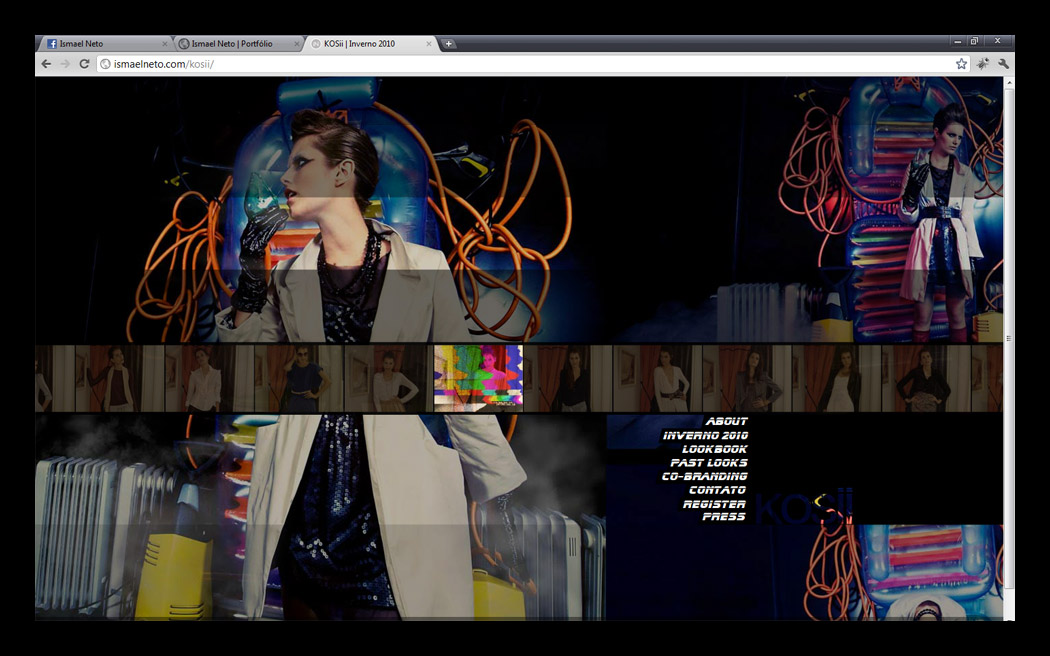Bookmark this page with the star icon
The image size is (1050, 656).
coord(962,64)
